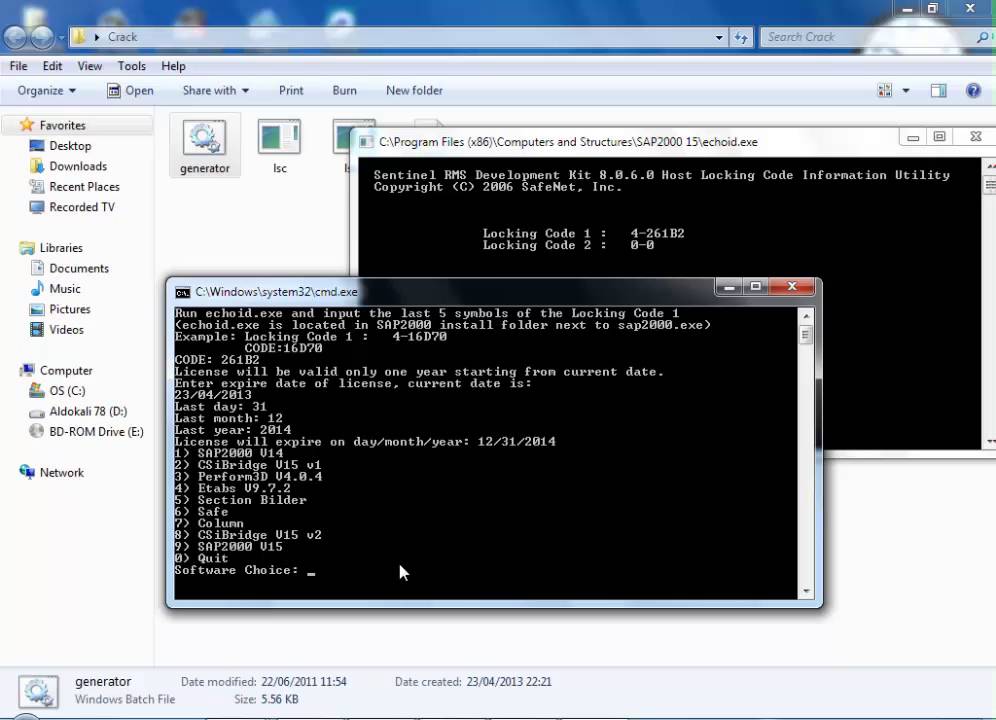Screen dimensions: 996x720
Task: Click the Print toolbar button
Action: coord(291,90)
